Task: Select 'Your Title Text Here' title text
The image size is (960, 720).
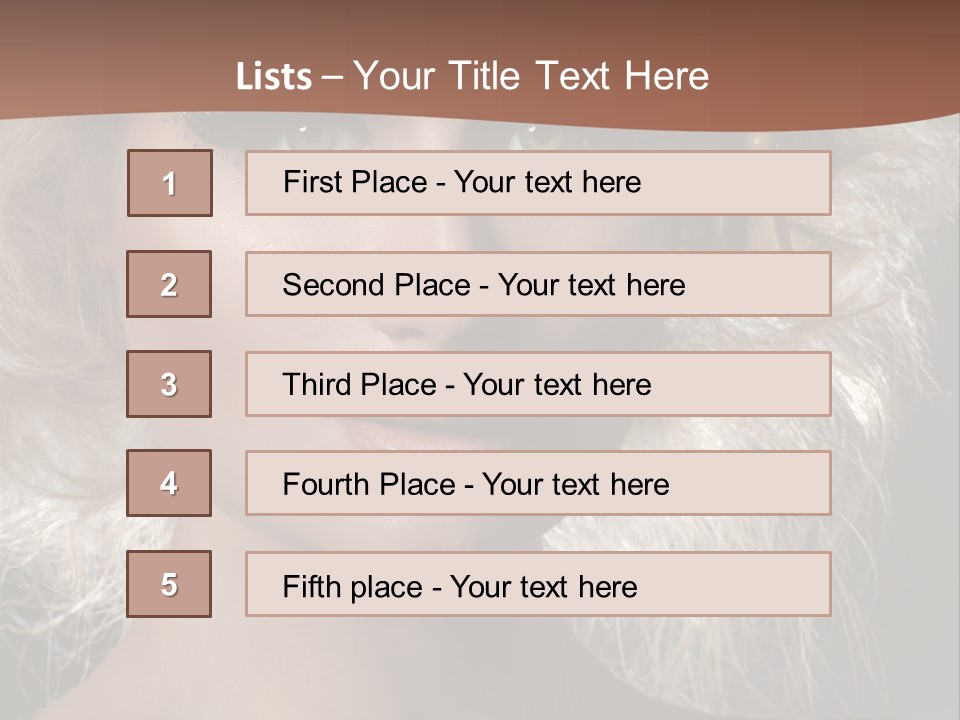Action: coord(531,77)
